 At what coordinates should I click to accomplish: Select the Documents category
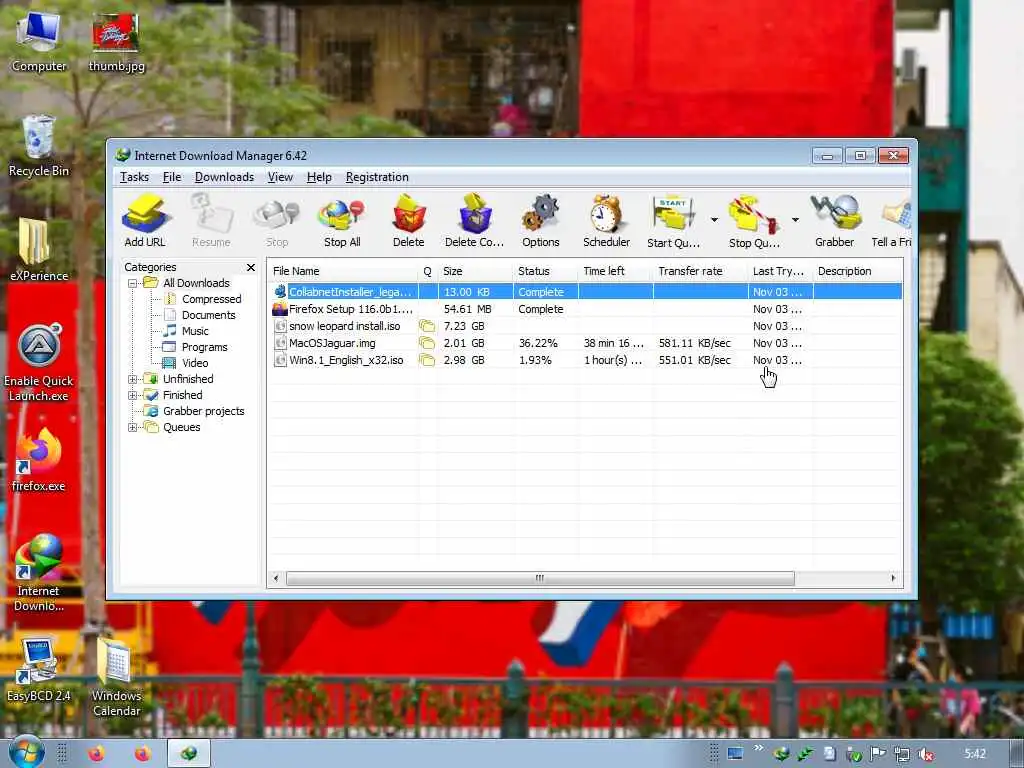click(208, 315)
